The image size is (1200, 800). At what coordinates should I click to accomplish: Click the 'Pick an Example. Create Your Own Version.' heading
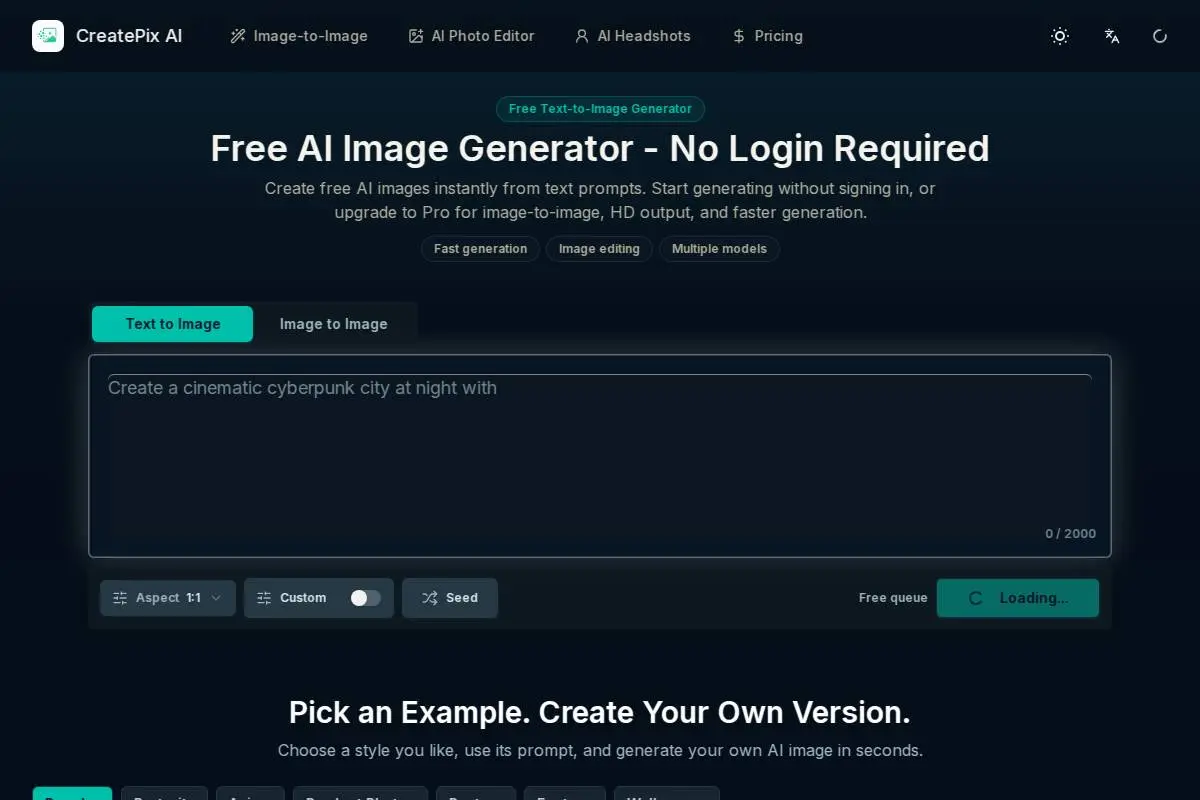coord(600,713)
